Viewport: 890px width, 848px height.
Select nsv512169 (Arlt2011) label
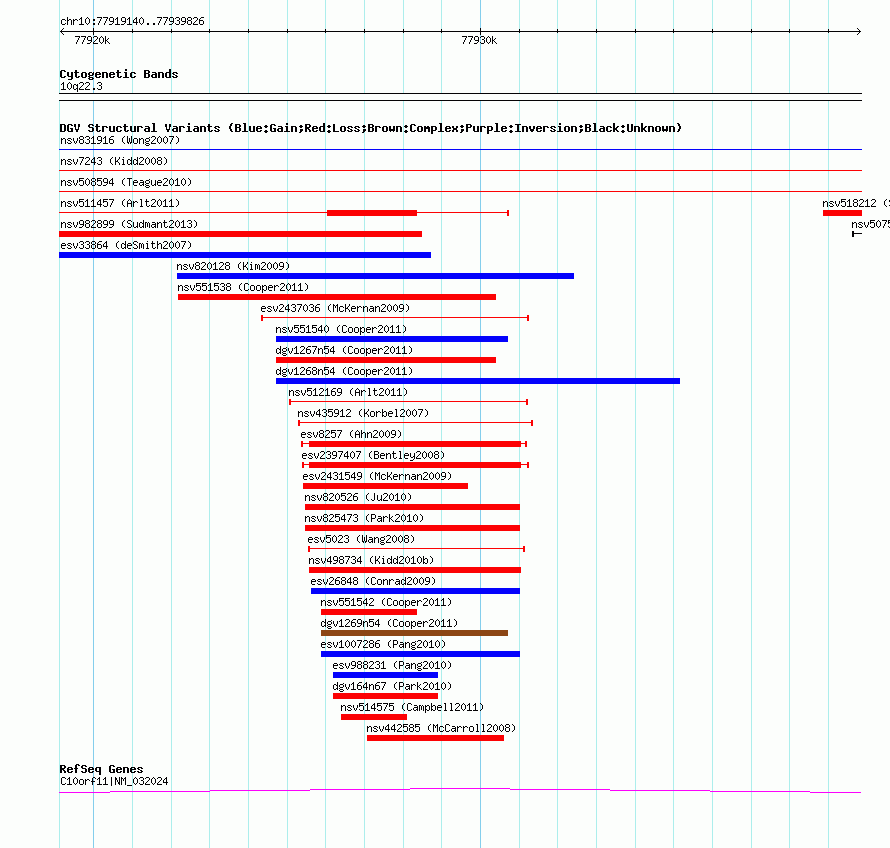click(348, 392)
